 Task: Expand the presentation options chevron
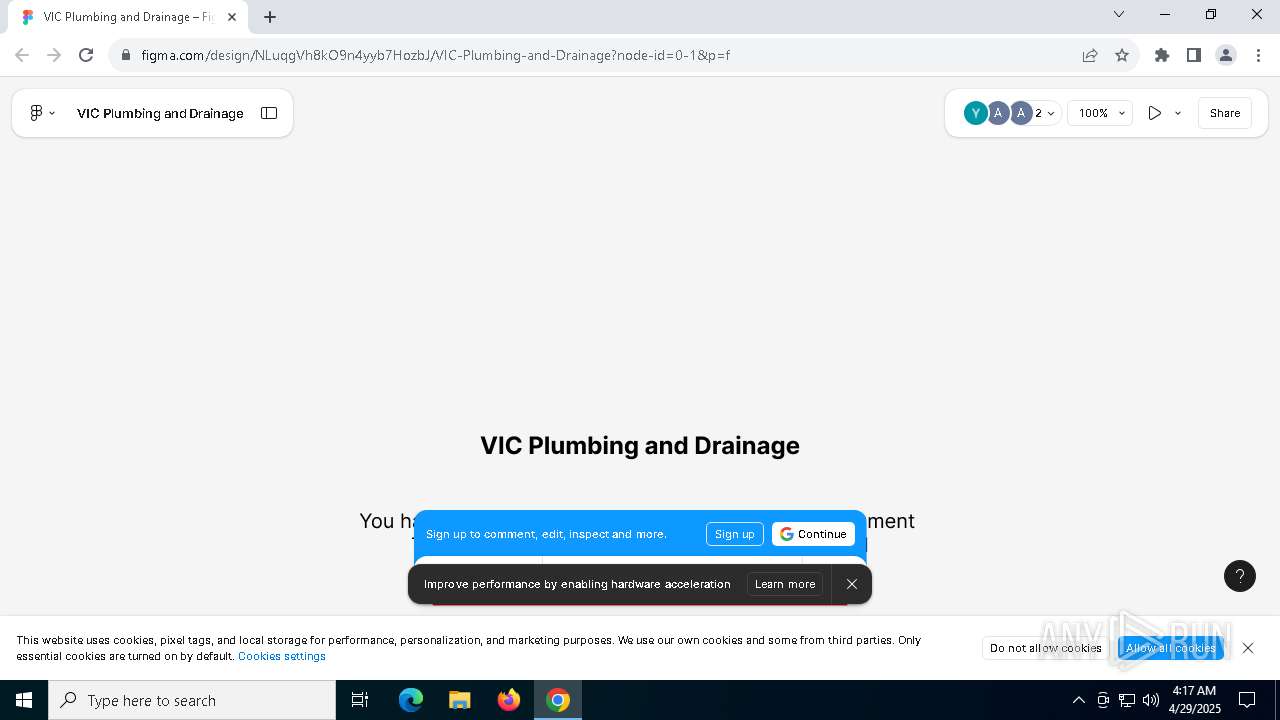click(1178, 113)
